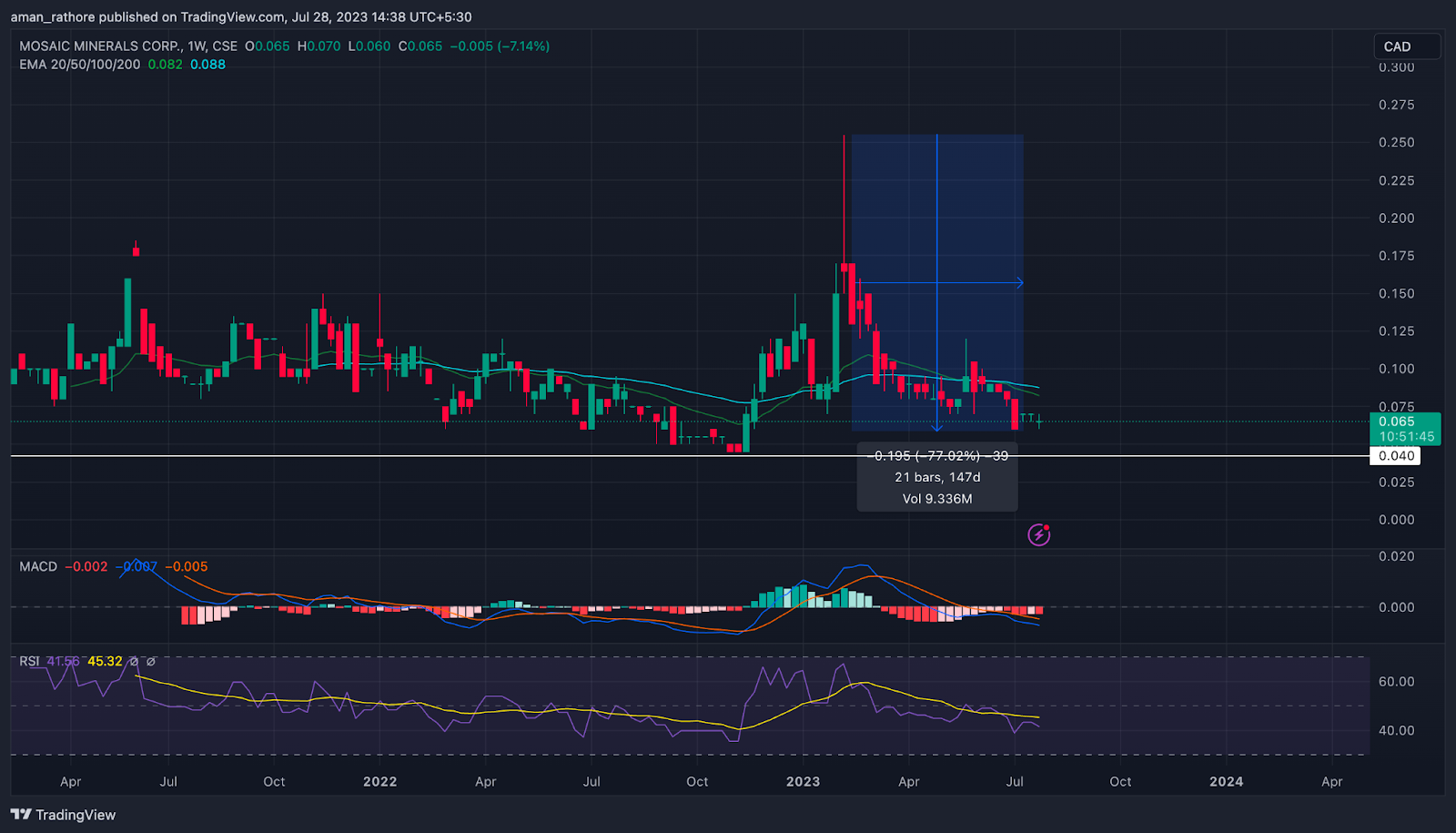The image size is (1456, 833).
Task: Click the 2024 label on time axis
Action: (x=1226, y=782)
